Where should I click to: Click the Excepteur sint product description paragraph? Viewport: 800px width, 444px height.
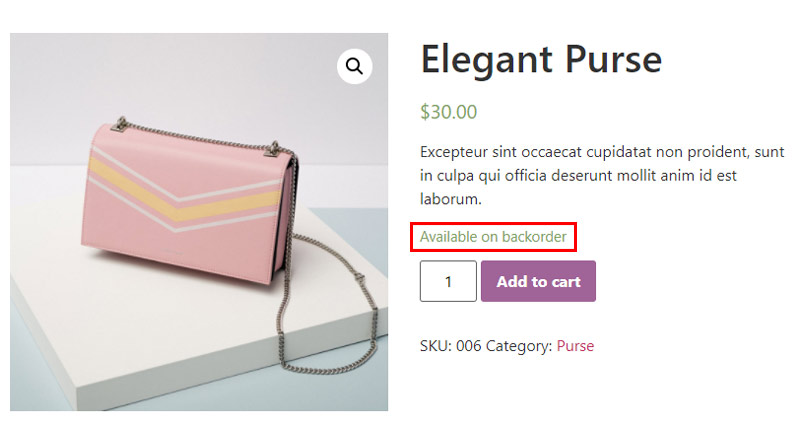pyautogui.click(x=602, y=175)
